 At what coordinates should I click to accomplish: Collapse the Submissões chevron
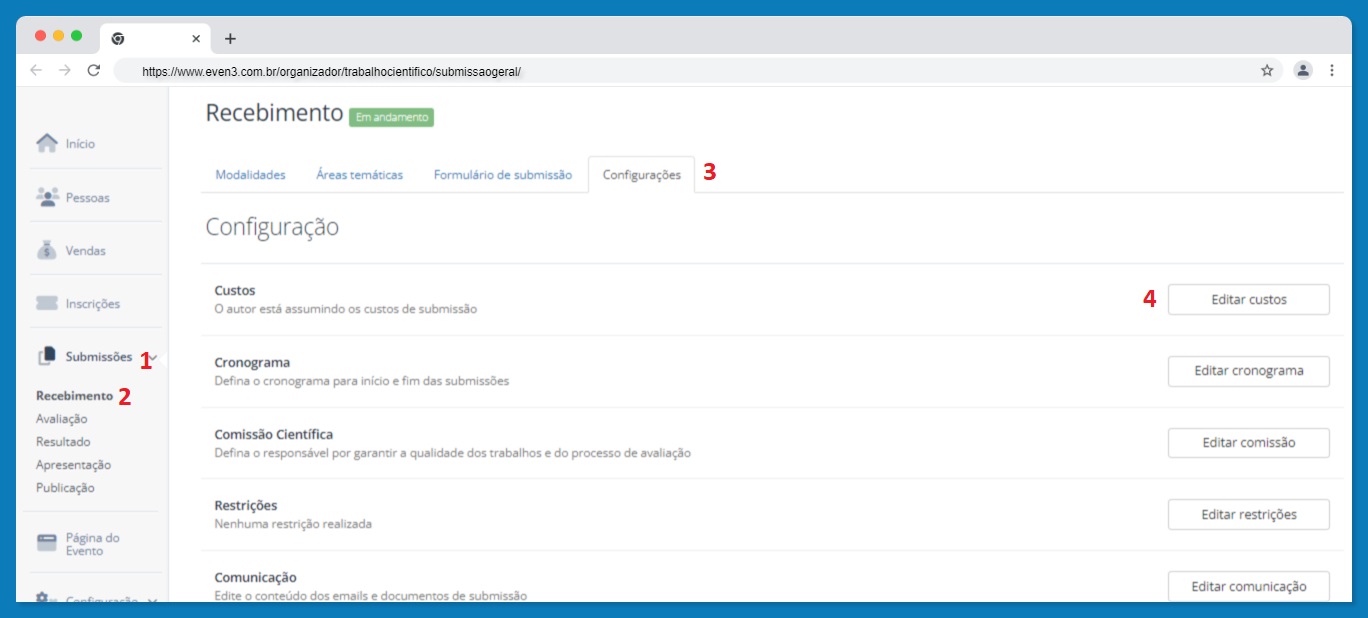(153, 357)
